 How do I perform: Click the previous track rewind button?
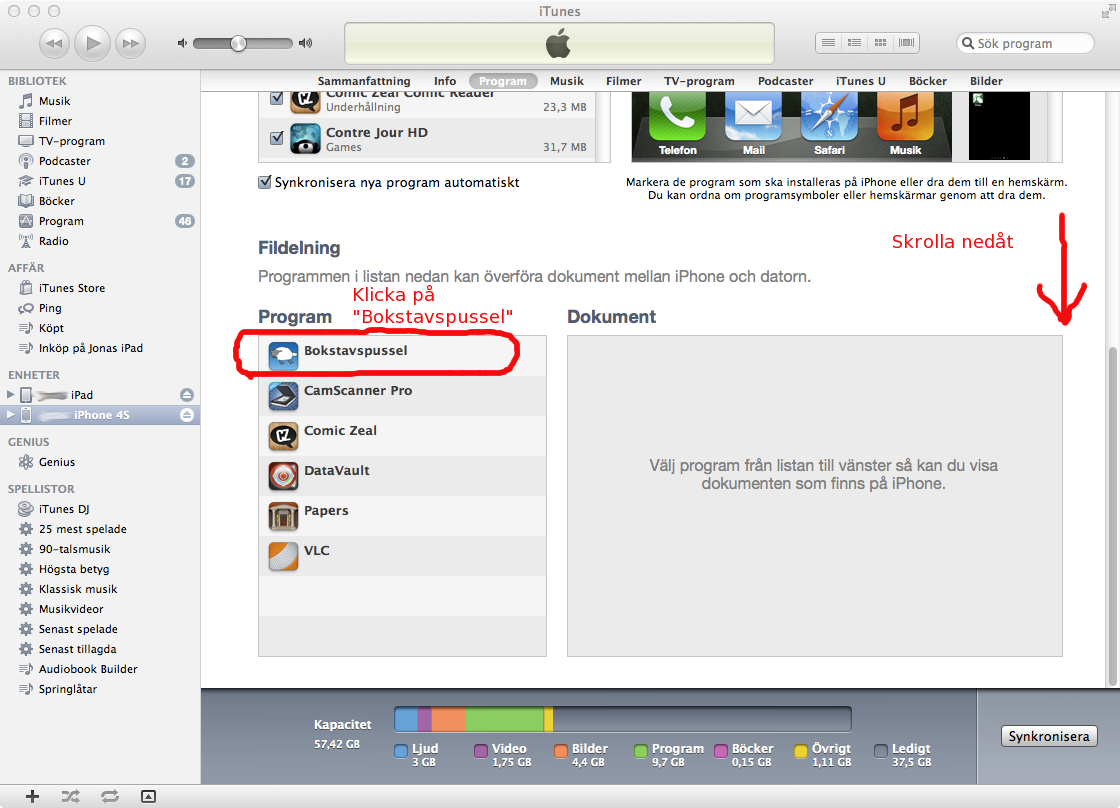tap(55, 43)
